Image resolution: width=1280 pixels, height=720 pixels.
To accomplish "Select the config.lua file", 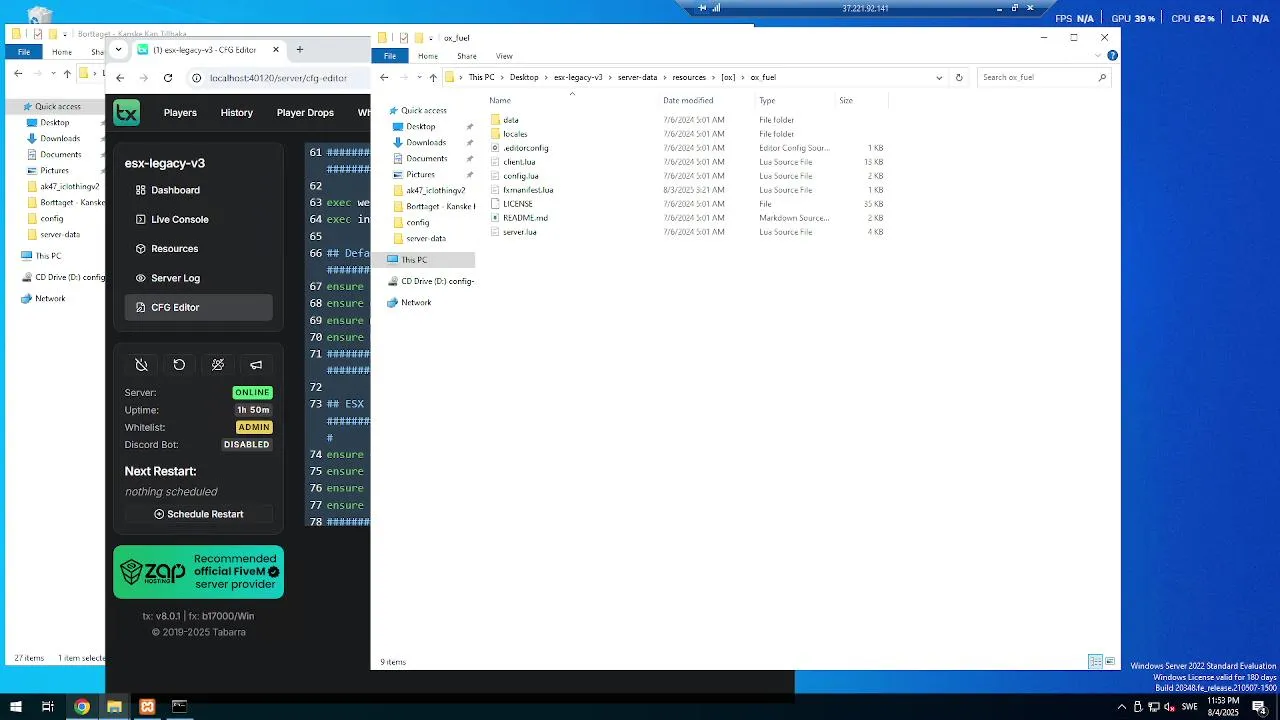I will [x=521, y=176].
